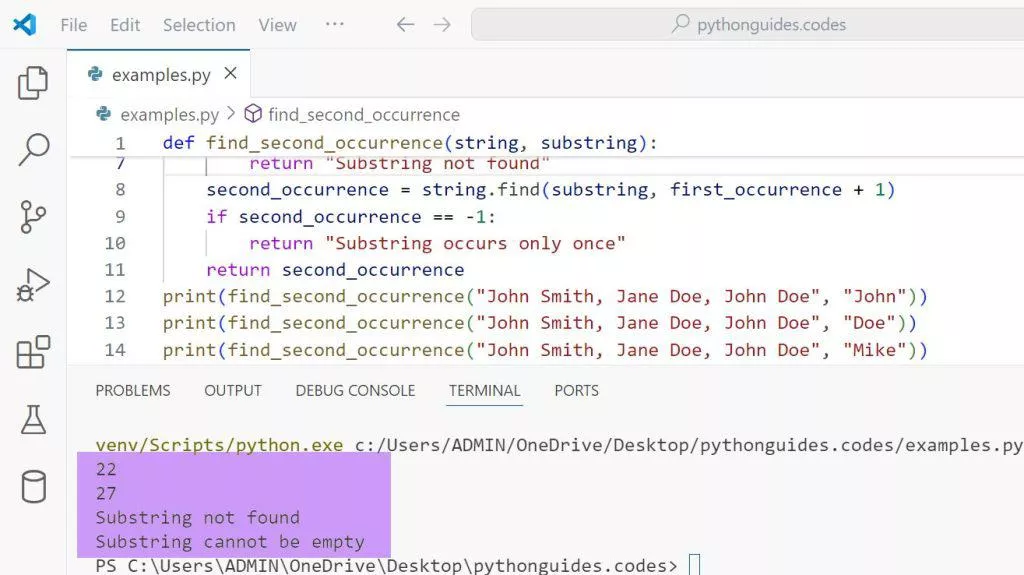Switch to the PROBLEMS panel tab
The width and height of the screenshot is (1024, 575).
click(x=133, y=391)
